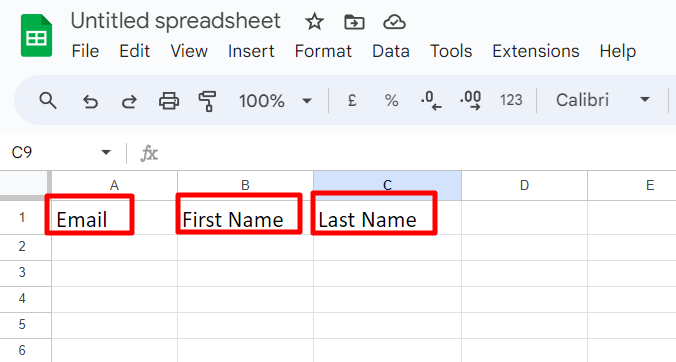Viewport: 676px width, 362px height.
Task: Select row 2 header
Action: coord(25,247)
